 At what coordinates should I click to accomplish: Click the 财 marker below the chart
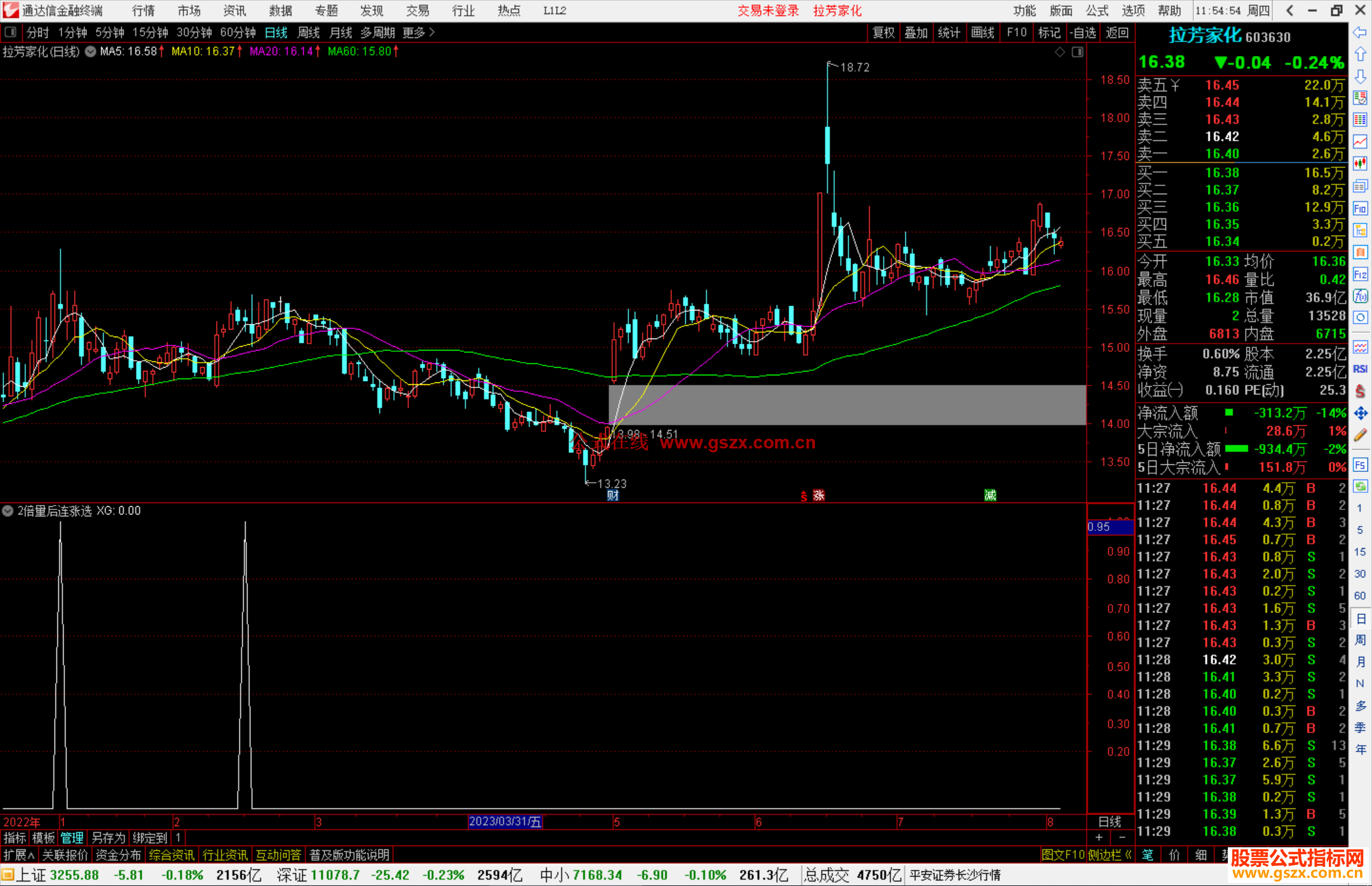[x=612, y=495]
